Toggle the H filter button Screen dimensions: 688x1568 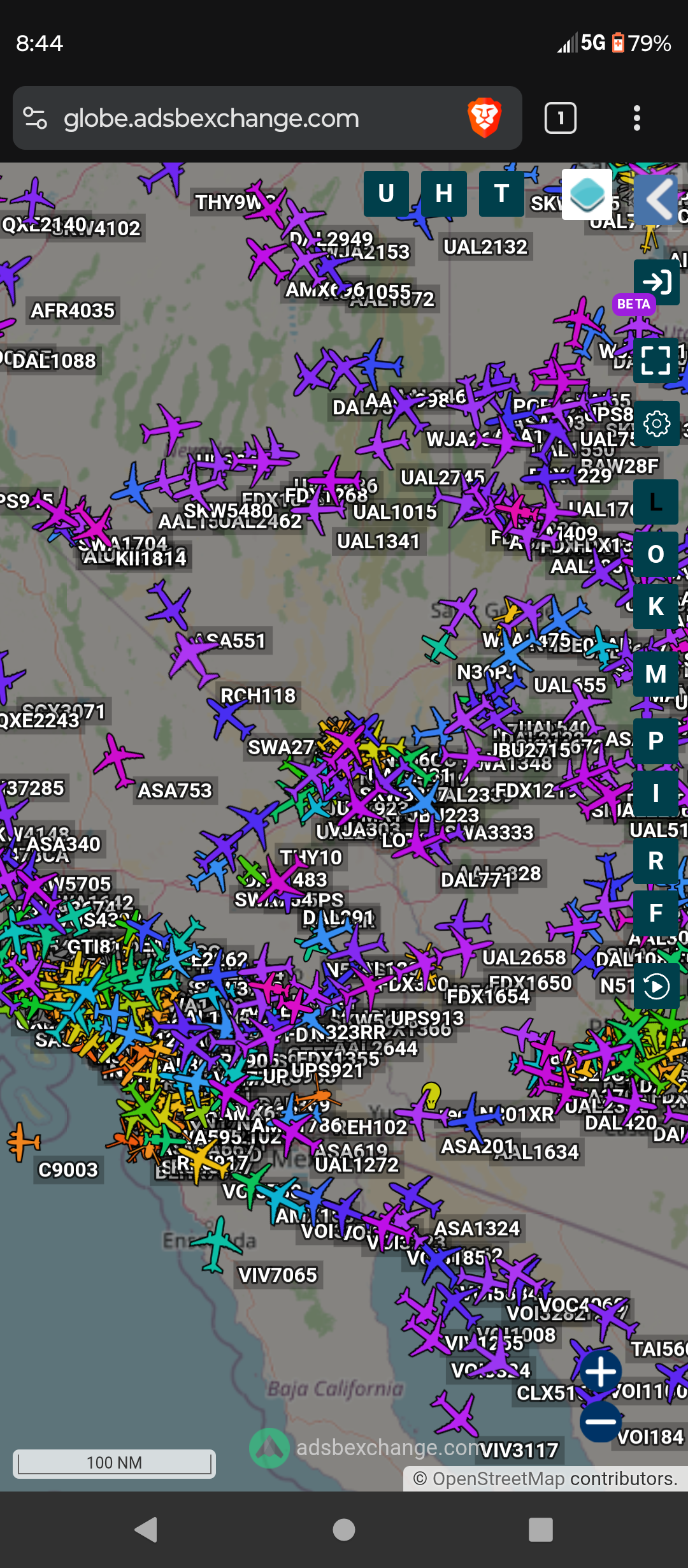[444, 194]
